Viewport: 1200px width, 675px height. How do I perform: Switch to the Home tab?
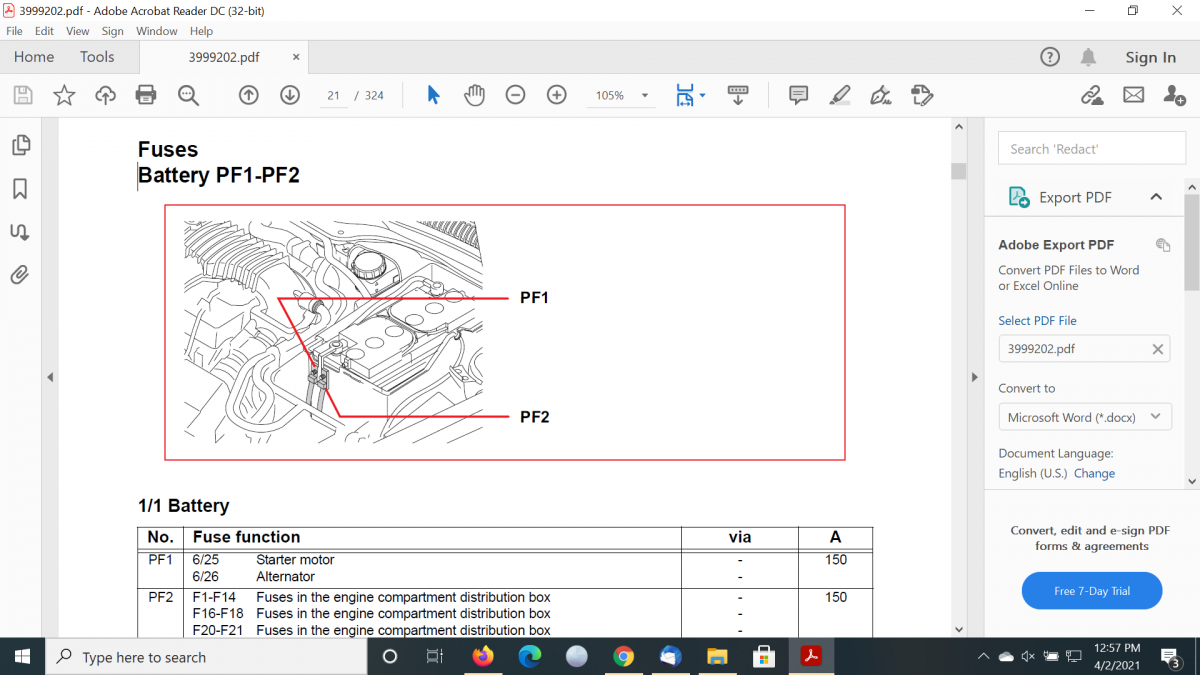34,57
